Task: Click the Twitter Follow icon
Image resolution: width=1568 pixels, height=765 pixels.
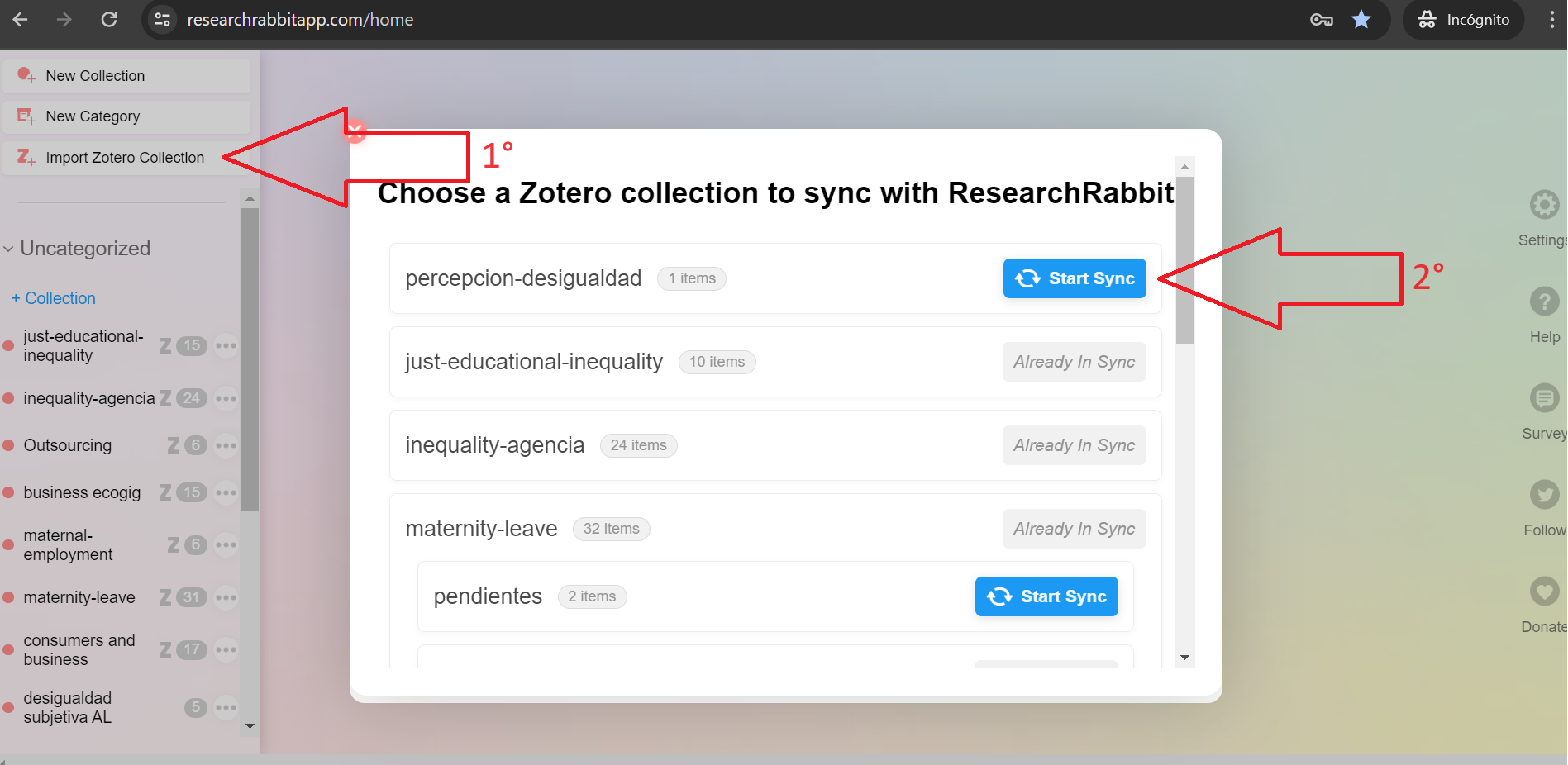Action: 1543,495
